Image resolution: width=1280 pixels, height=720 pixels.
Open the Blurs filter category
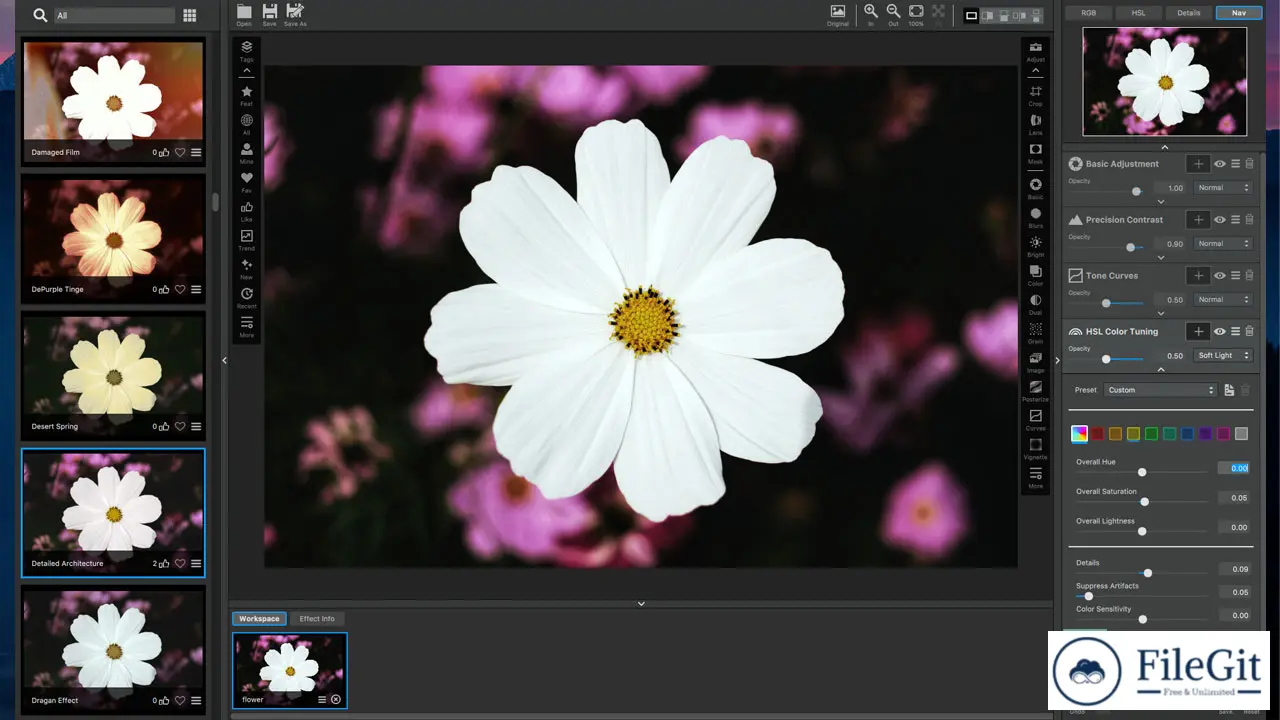[1035, 217]
